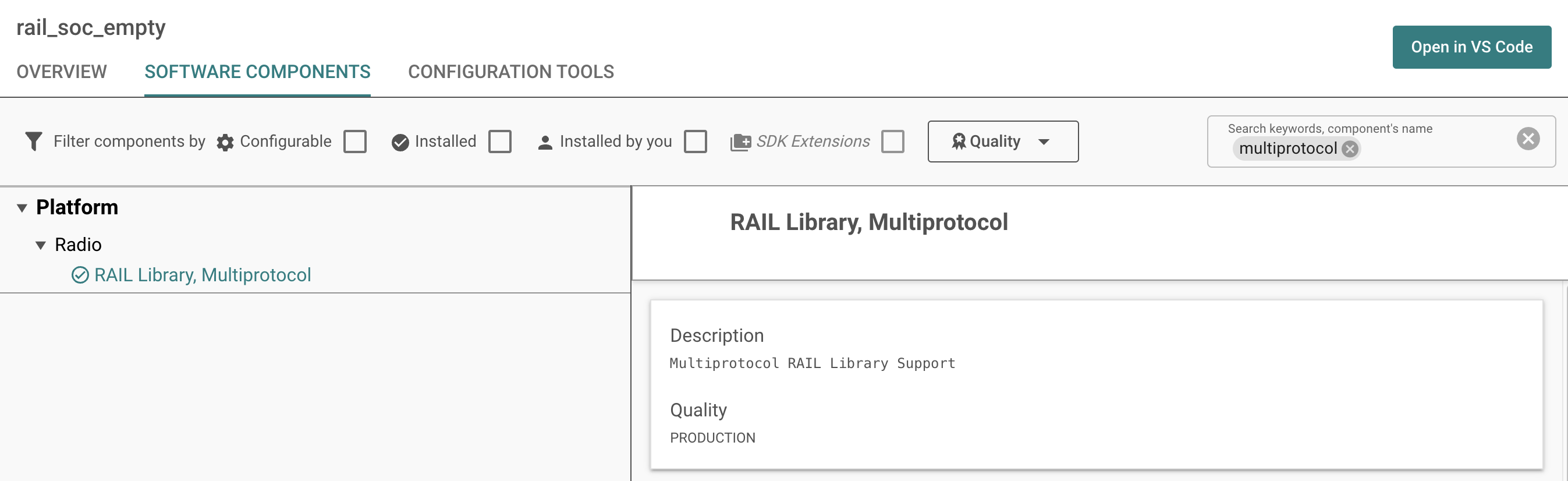Select RAIL Library, Multiprotocol in the tree
This screenshot has height=481, width=1568.
tap(202, 275)
